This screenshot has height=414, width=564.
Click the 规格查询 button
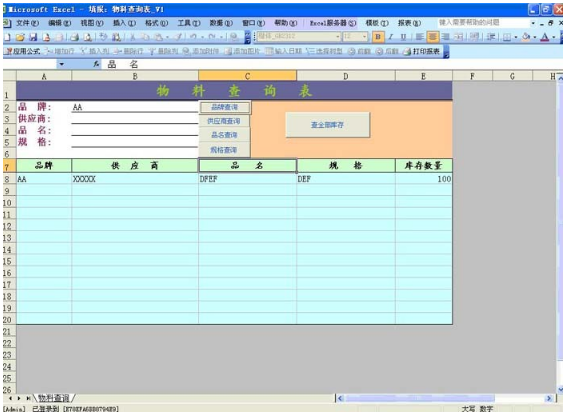click(x=224, y=150)
